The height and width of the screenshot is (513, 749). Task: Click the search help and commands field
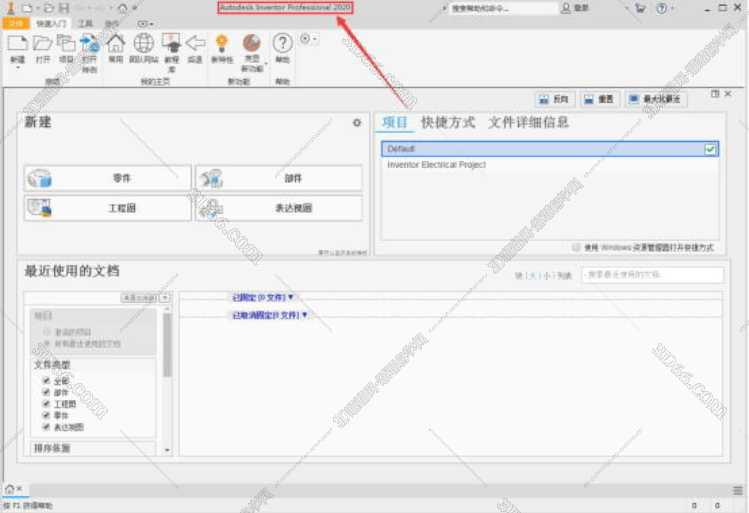coord(503,8)
